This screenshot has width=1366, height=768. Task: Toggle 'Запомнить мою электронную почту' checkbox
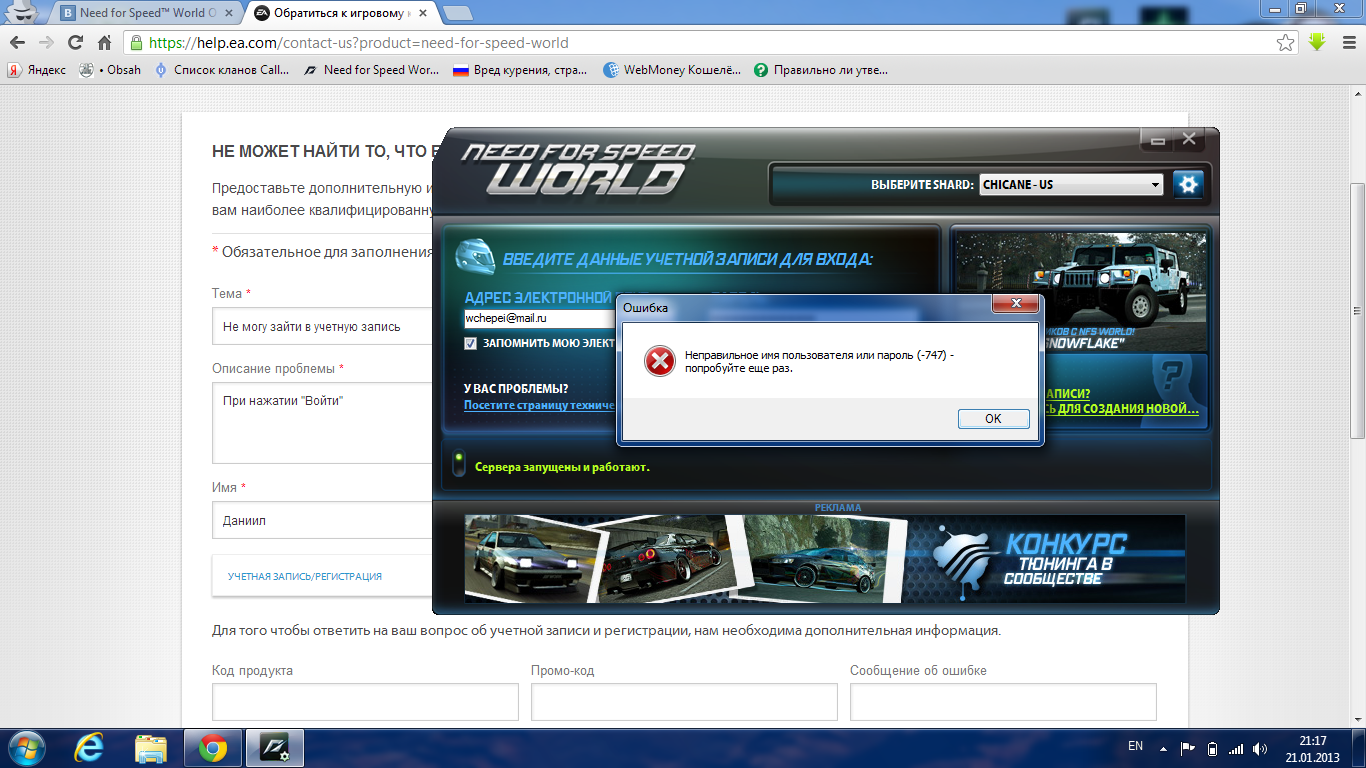pos(471,343)
